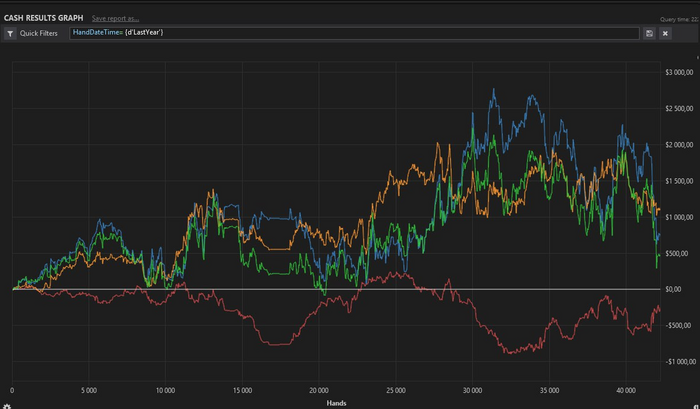Save the current filter with disk icon
700x409 pixels.
click(649, 33)
